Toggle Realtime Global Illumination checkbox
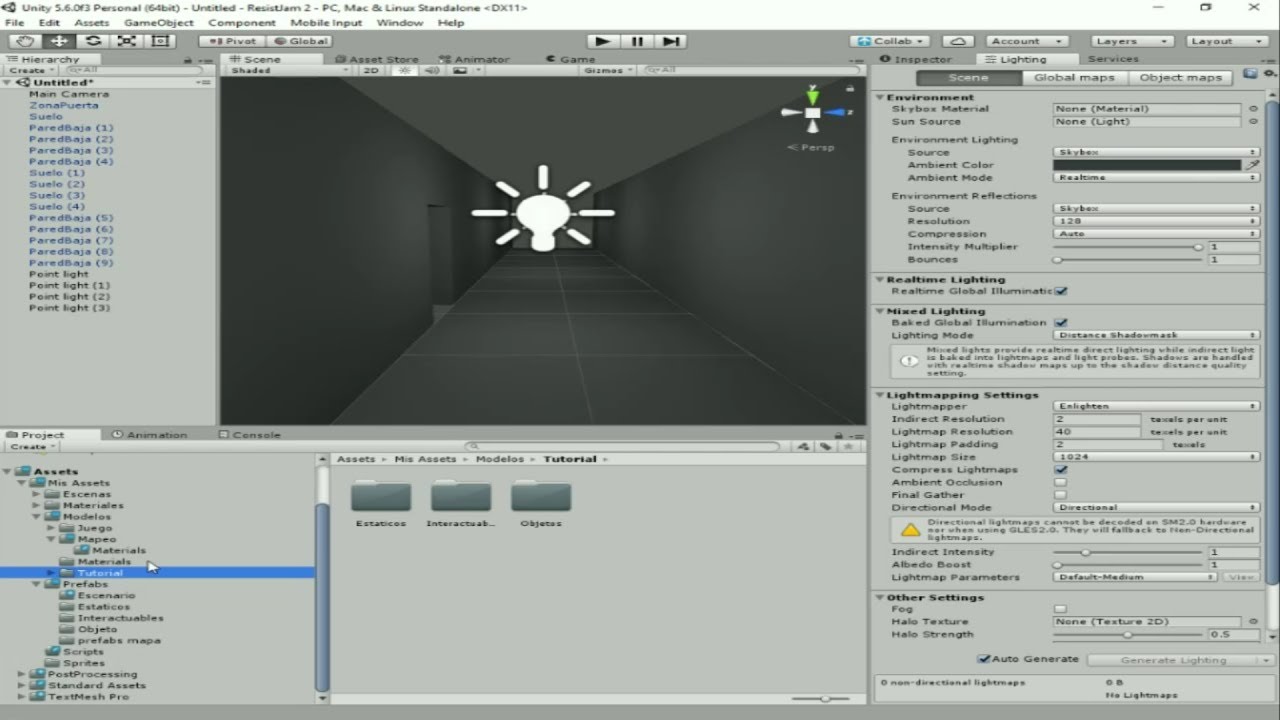Image resolution: width=1280 pixels, height=720 pixels. click(x=1061, y=291)
